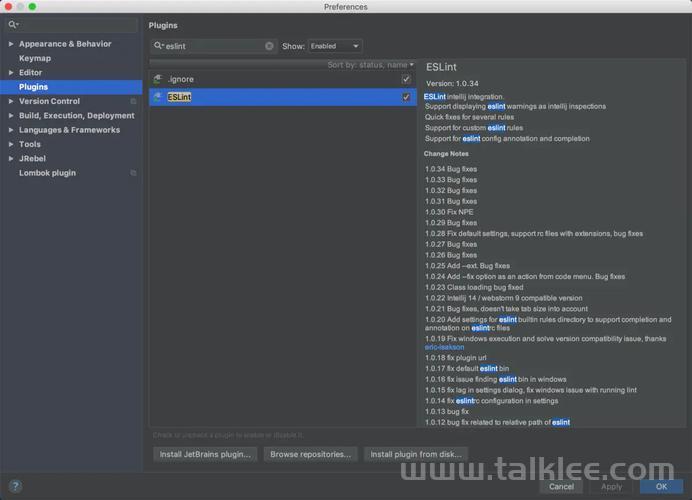Image resolution: width=692 pixels, height=500 pixels.
Task: Focus the sidebar settings search field
Action: 71,24
